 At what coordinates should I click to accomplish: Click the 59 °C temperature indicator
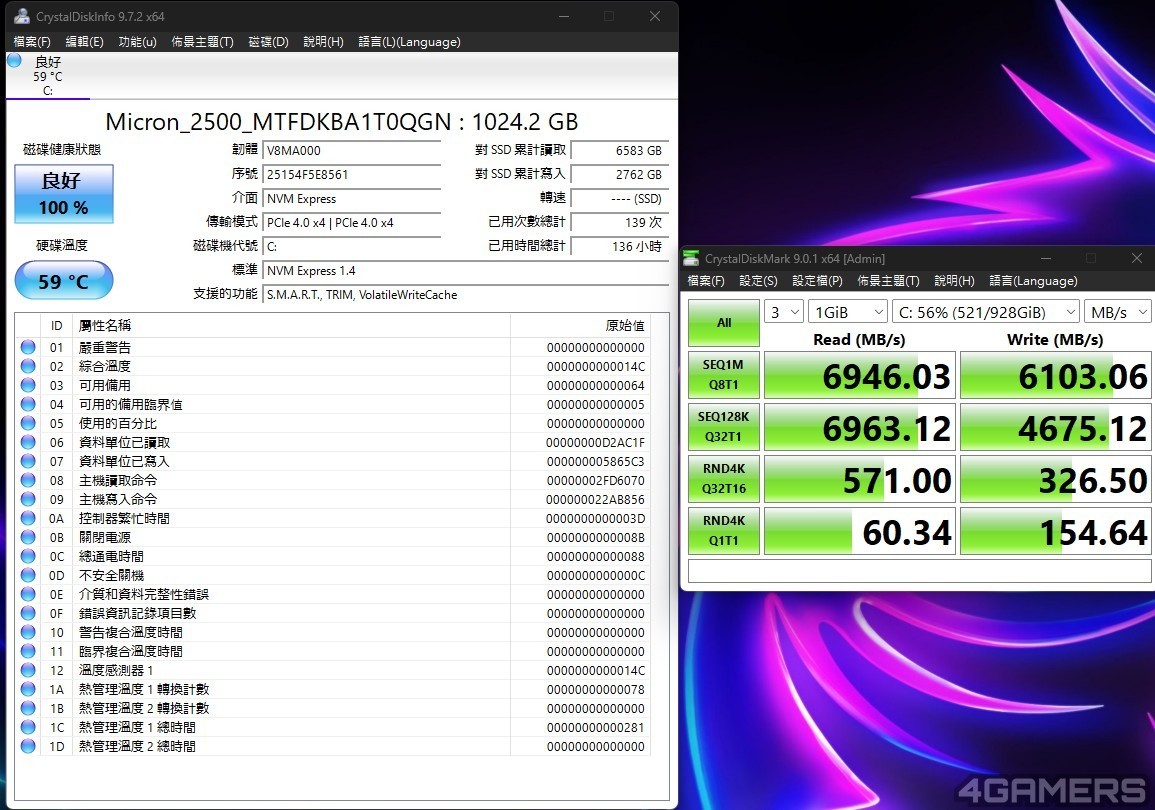(x=64, y=281)
